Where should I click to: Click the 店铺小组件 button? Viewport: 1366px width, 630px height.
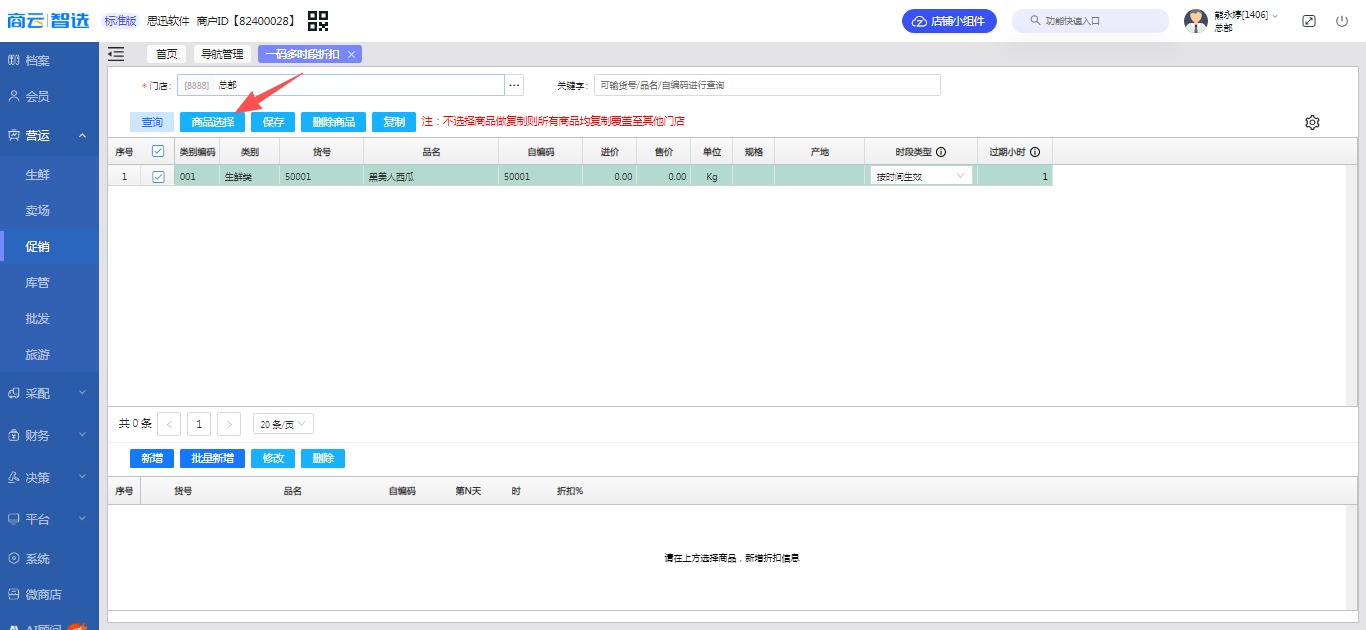(x=949, y=21)
